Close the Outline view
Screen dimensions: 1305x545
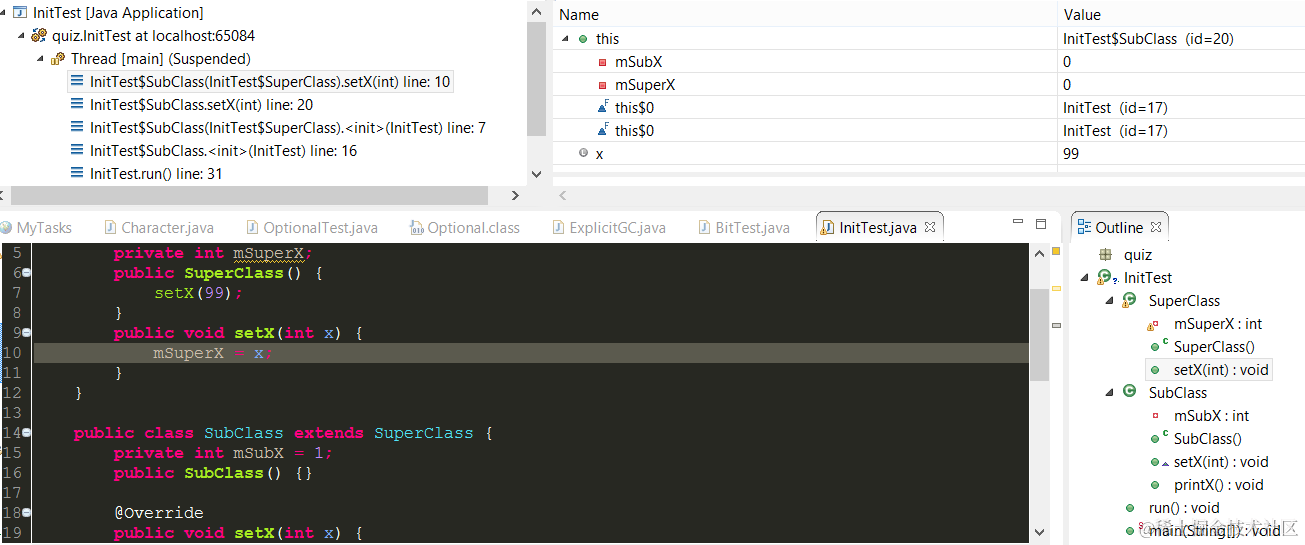[x=1156, y=228]
